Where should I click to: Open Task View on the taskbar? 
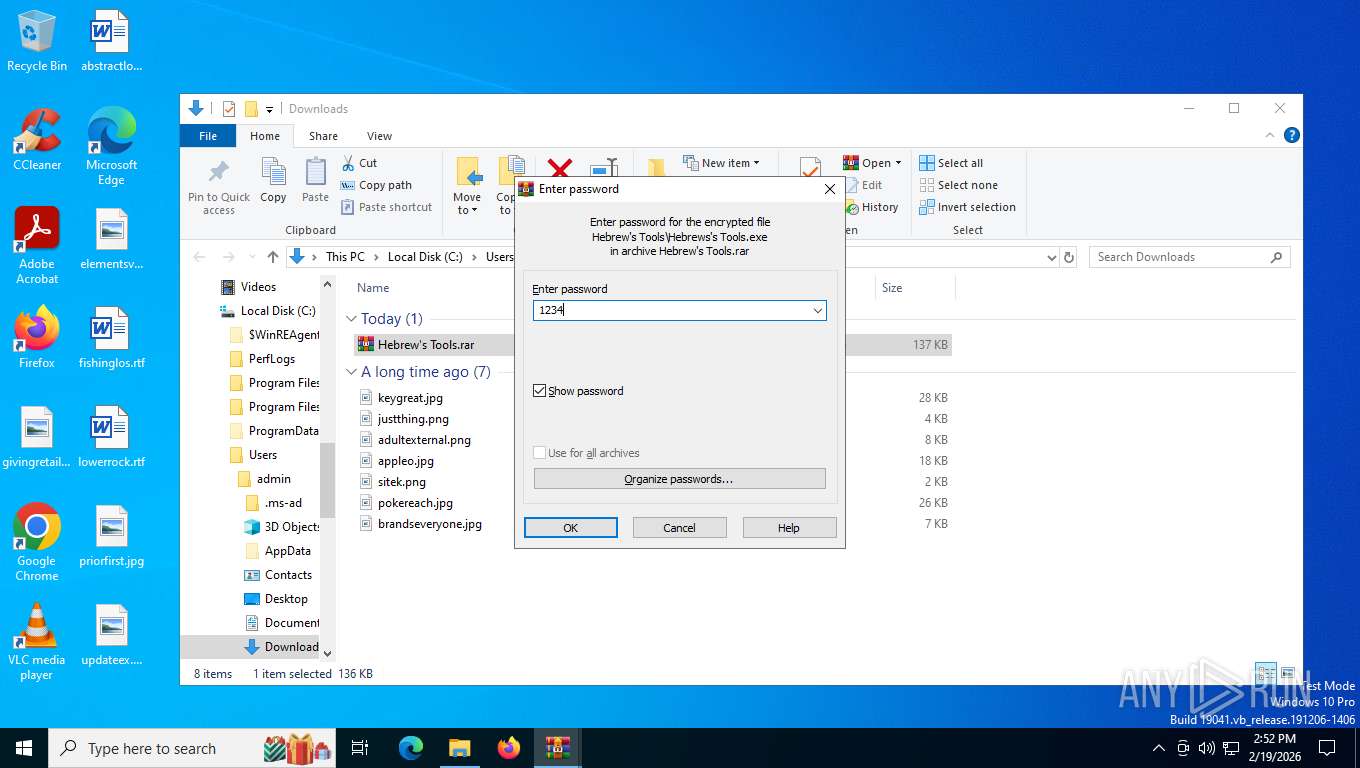click(360, 748)
